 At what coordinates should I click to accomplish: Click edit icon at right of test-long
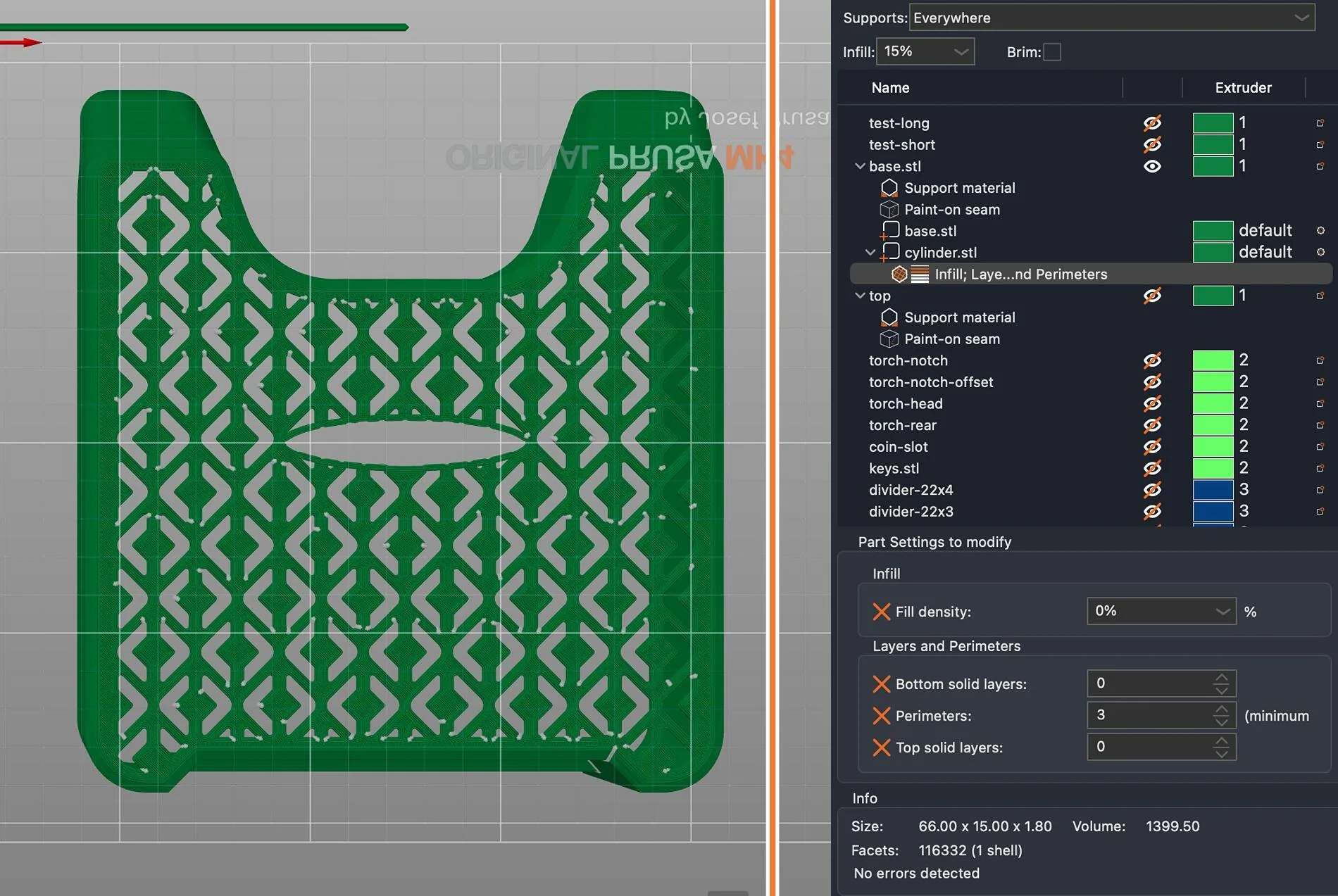(1320, 123)
